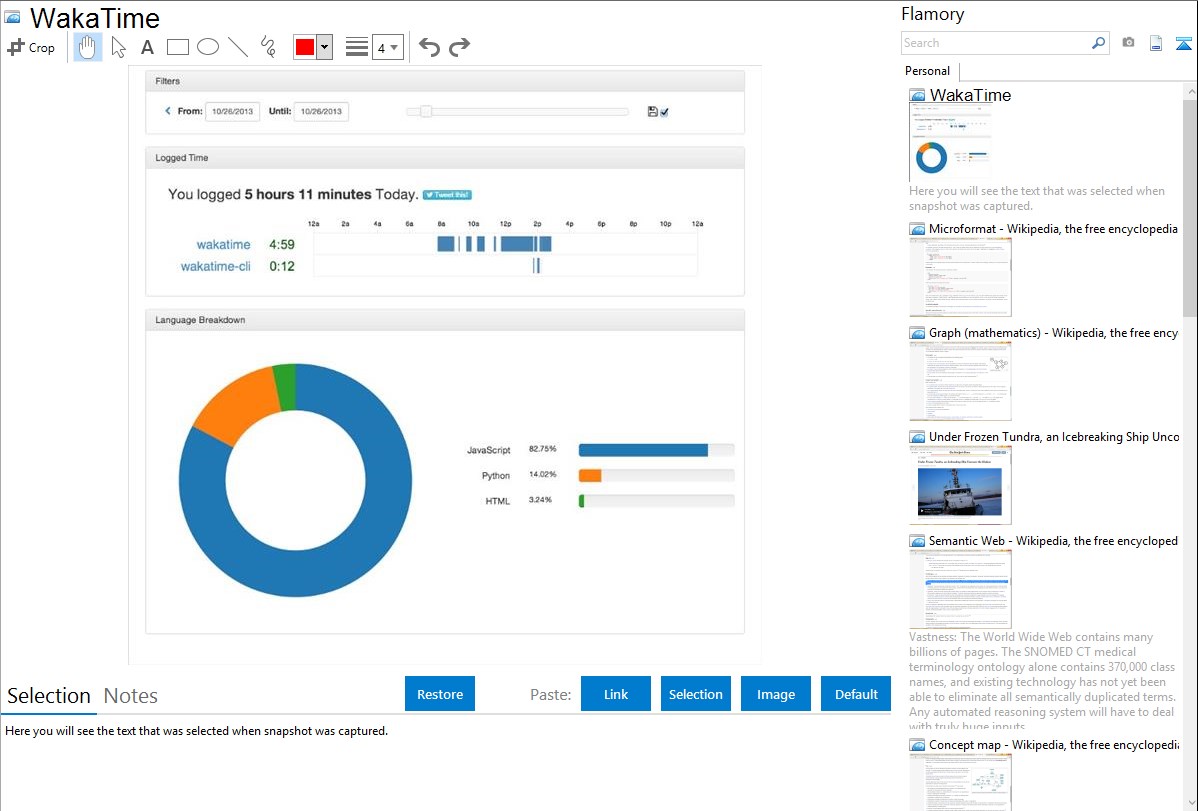Click the red color swatch

point(305,47)
